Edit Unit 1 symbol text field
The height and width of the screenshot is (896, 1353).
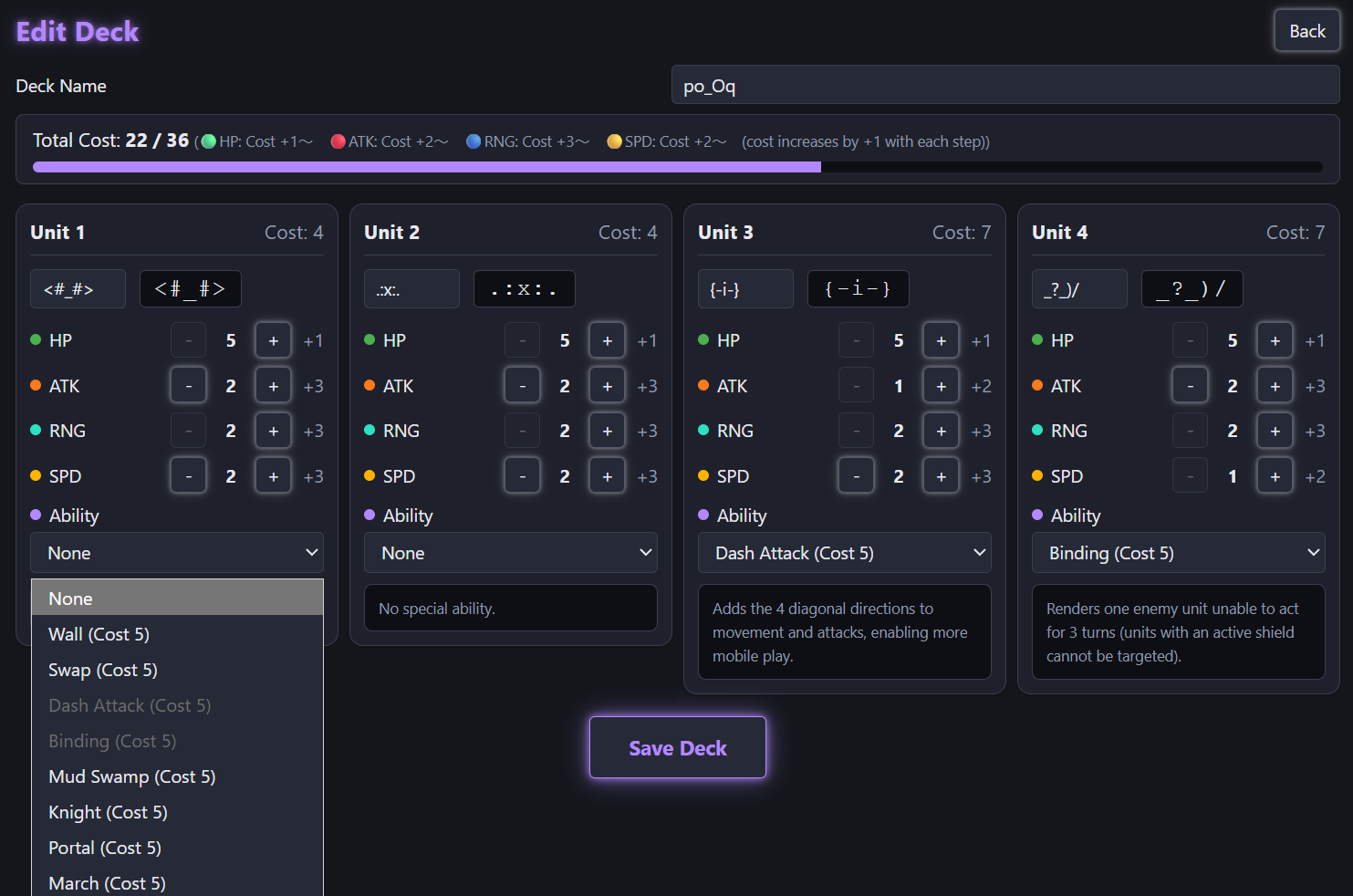point(78,289)
